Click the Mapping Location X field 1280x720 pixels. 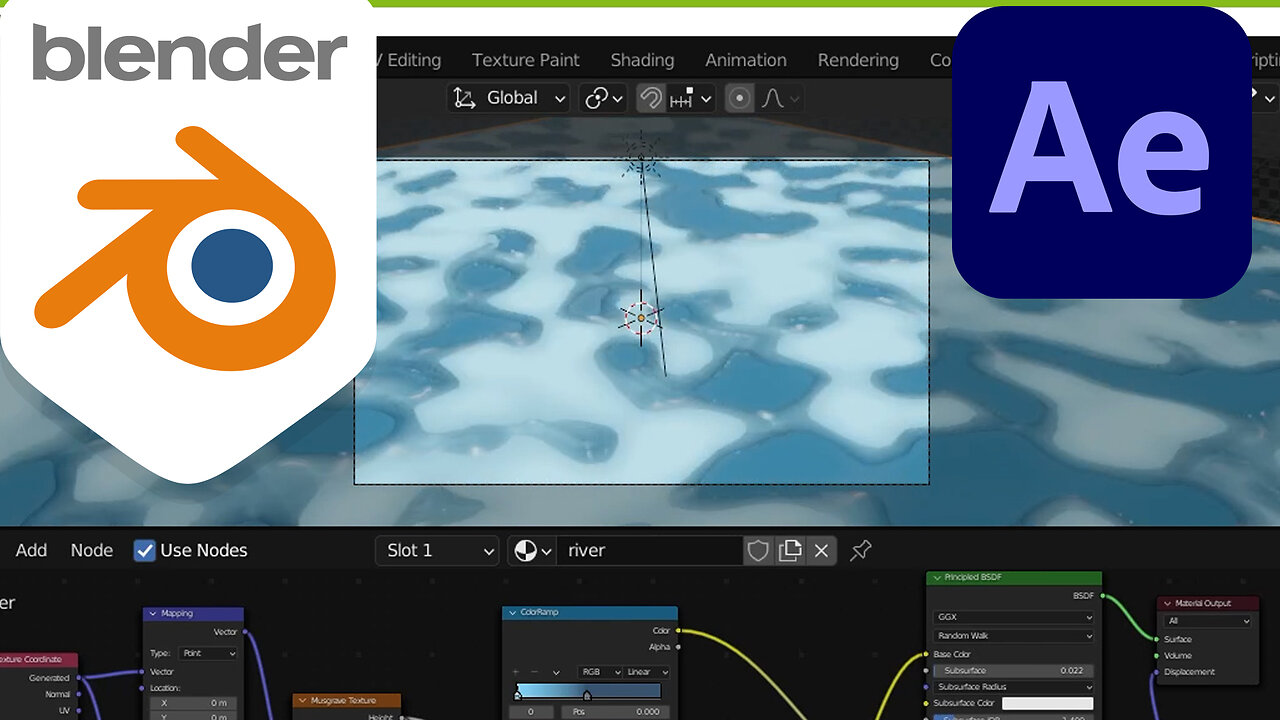pyautogui.click(x=193, y=704)
